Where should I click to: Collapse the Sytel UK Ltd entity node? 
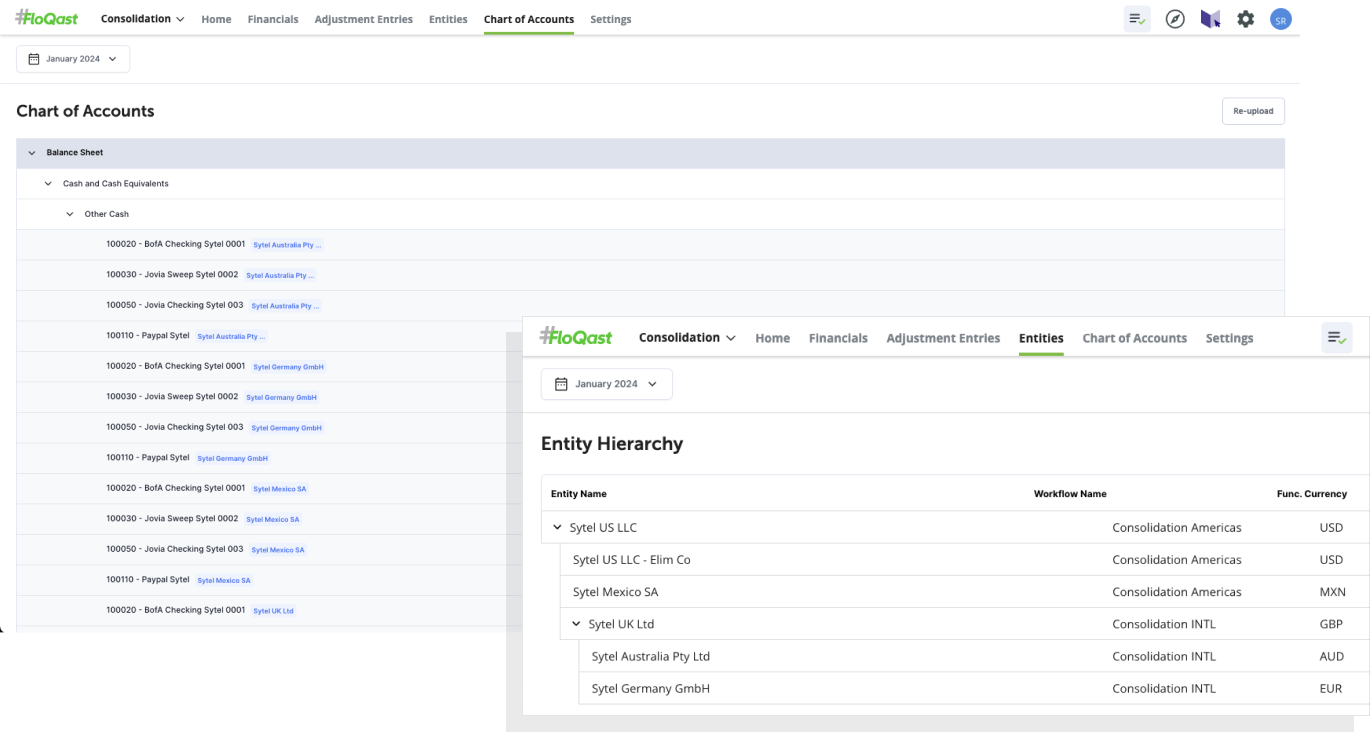[576, 624]
